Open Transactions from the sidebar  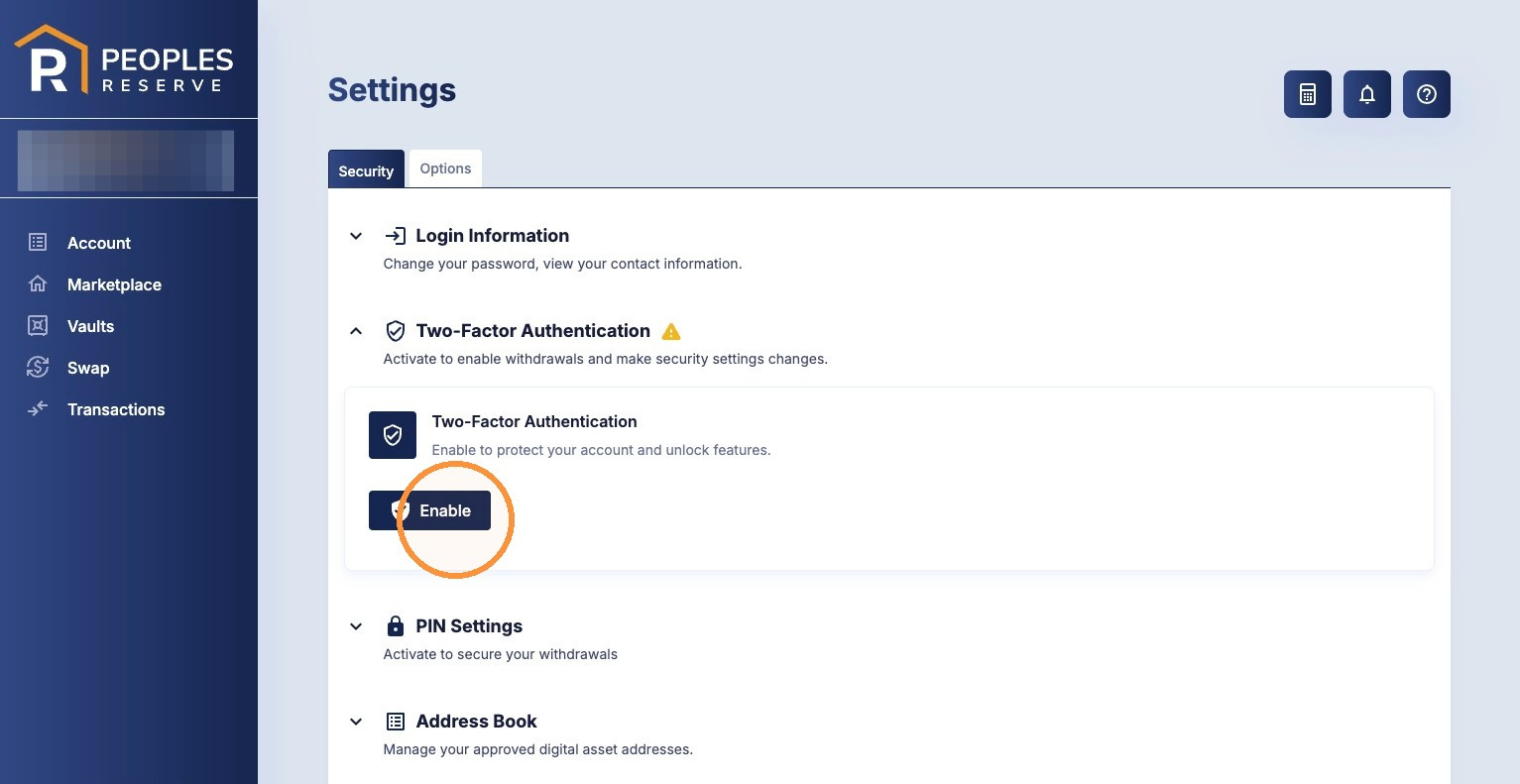(x=116, y=409)
